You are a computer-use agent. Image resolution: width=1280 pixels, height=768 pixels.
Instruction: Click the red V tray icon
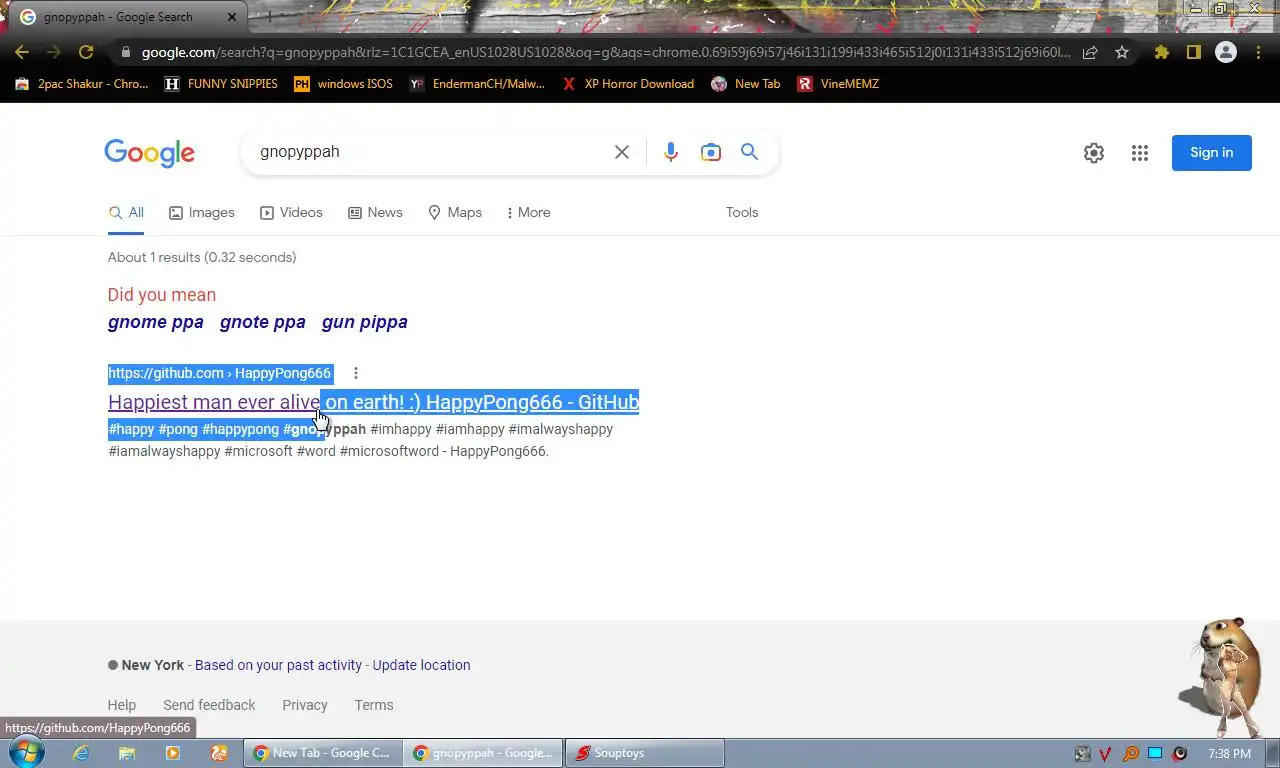click(x=1105, y=754)
